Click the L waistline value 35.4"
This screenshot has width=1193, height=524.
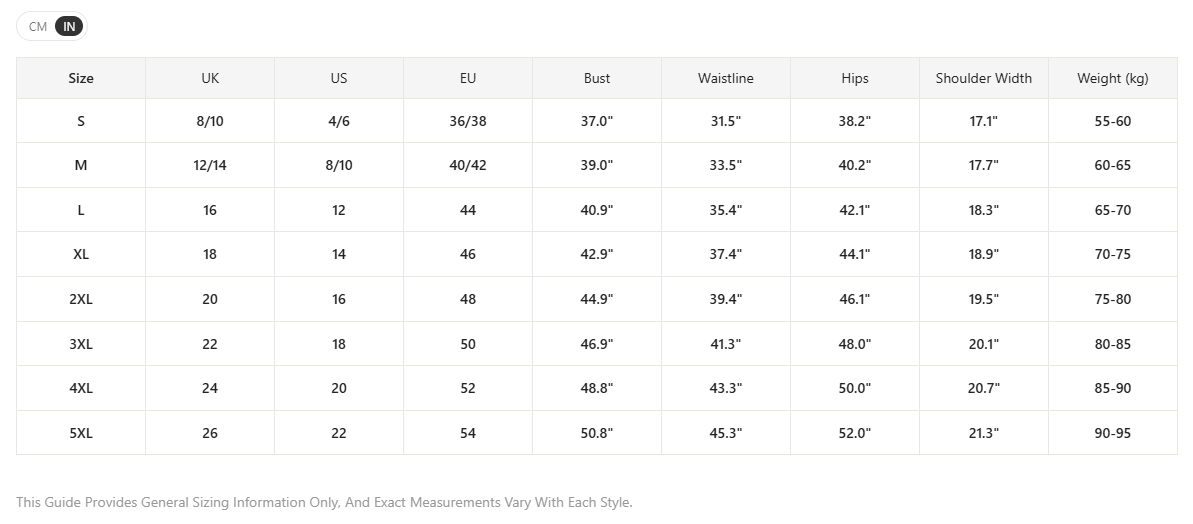pos(726,210)
